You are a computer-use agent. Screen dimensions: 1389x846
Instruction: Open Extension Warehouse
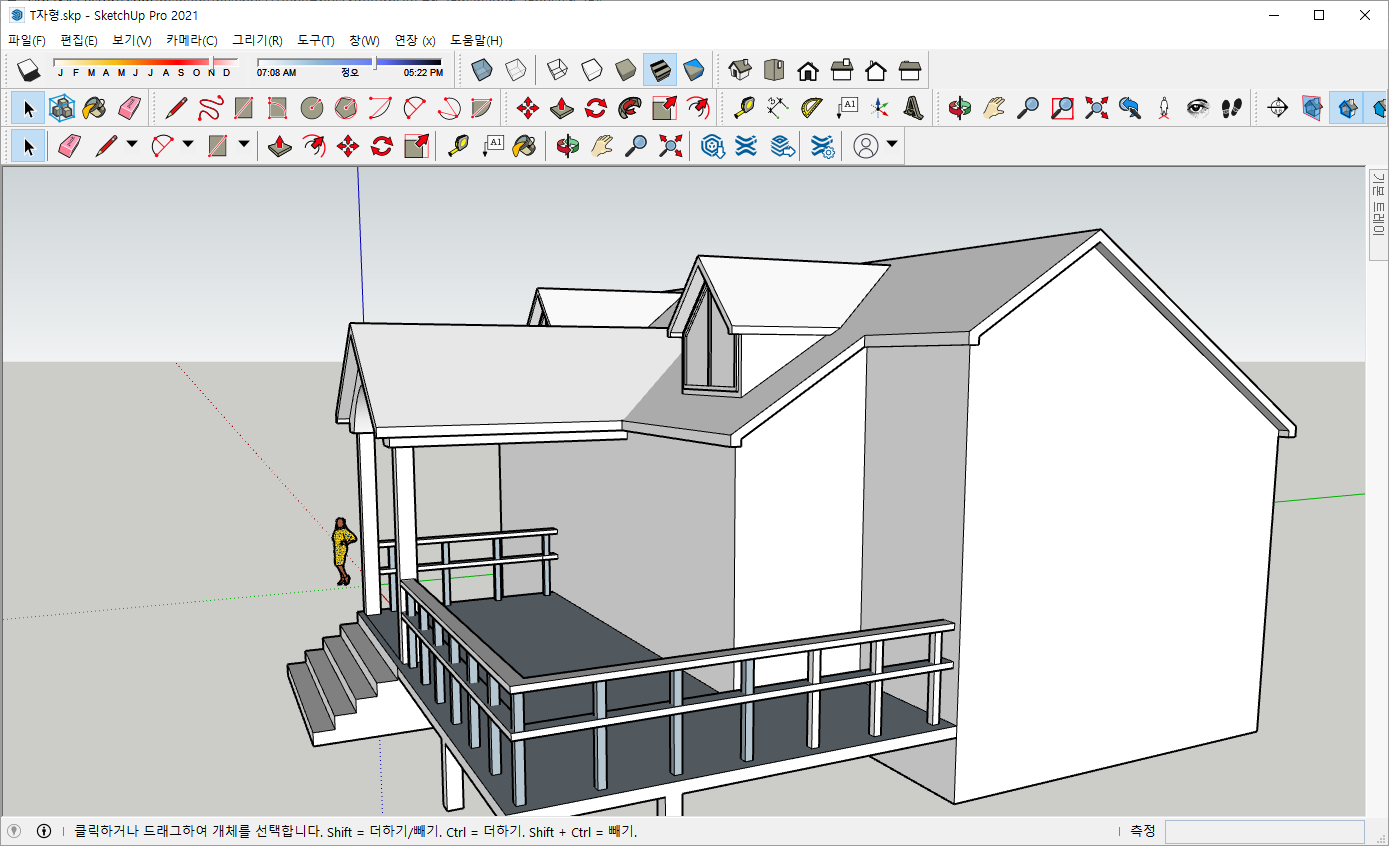click(x=745, y=147)
